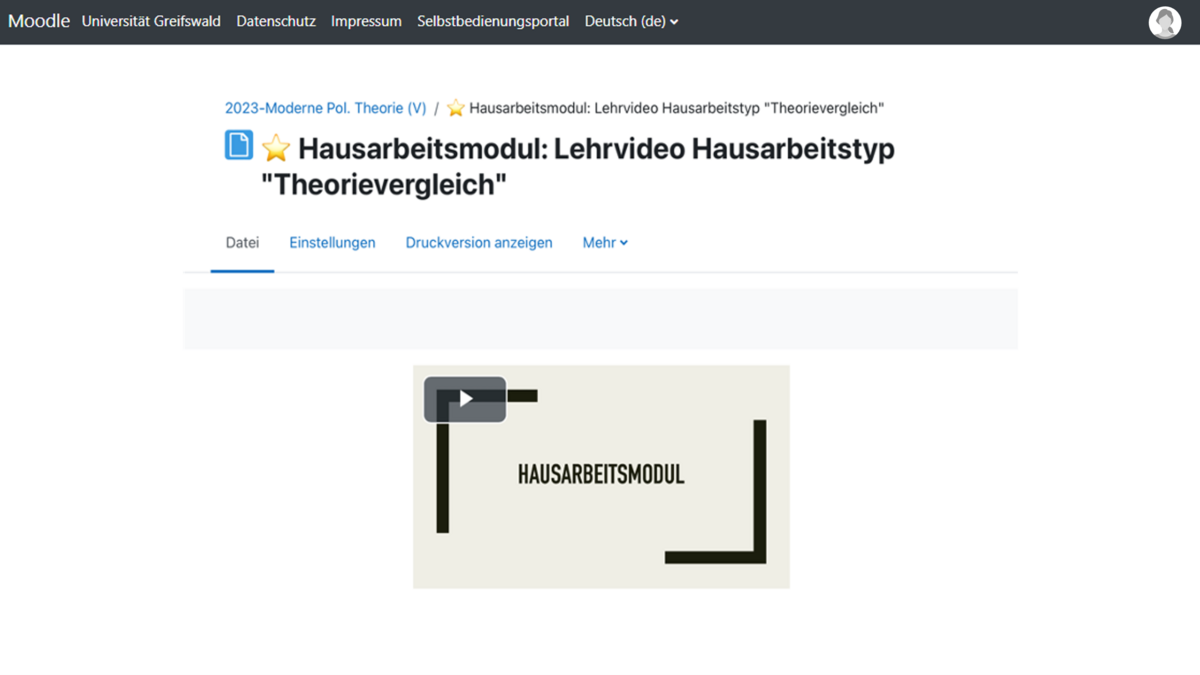Visit the Impressum link
The height and width of the screenshot is (675, 1200).
coord(366,21)
